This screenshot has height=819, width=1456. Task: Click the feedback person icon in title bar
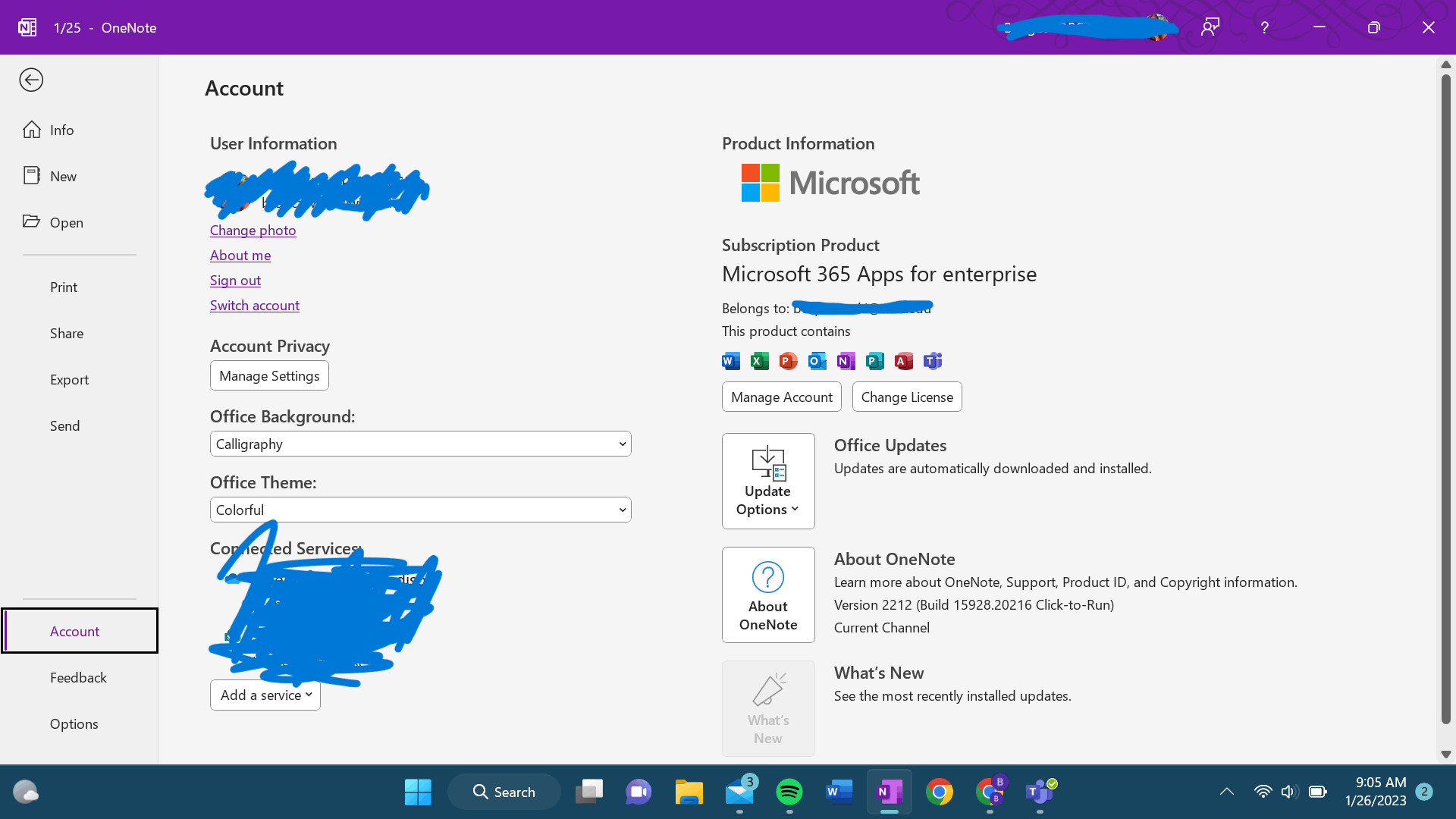tap(1210, 27)
